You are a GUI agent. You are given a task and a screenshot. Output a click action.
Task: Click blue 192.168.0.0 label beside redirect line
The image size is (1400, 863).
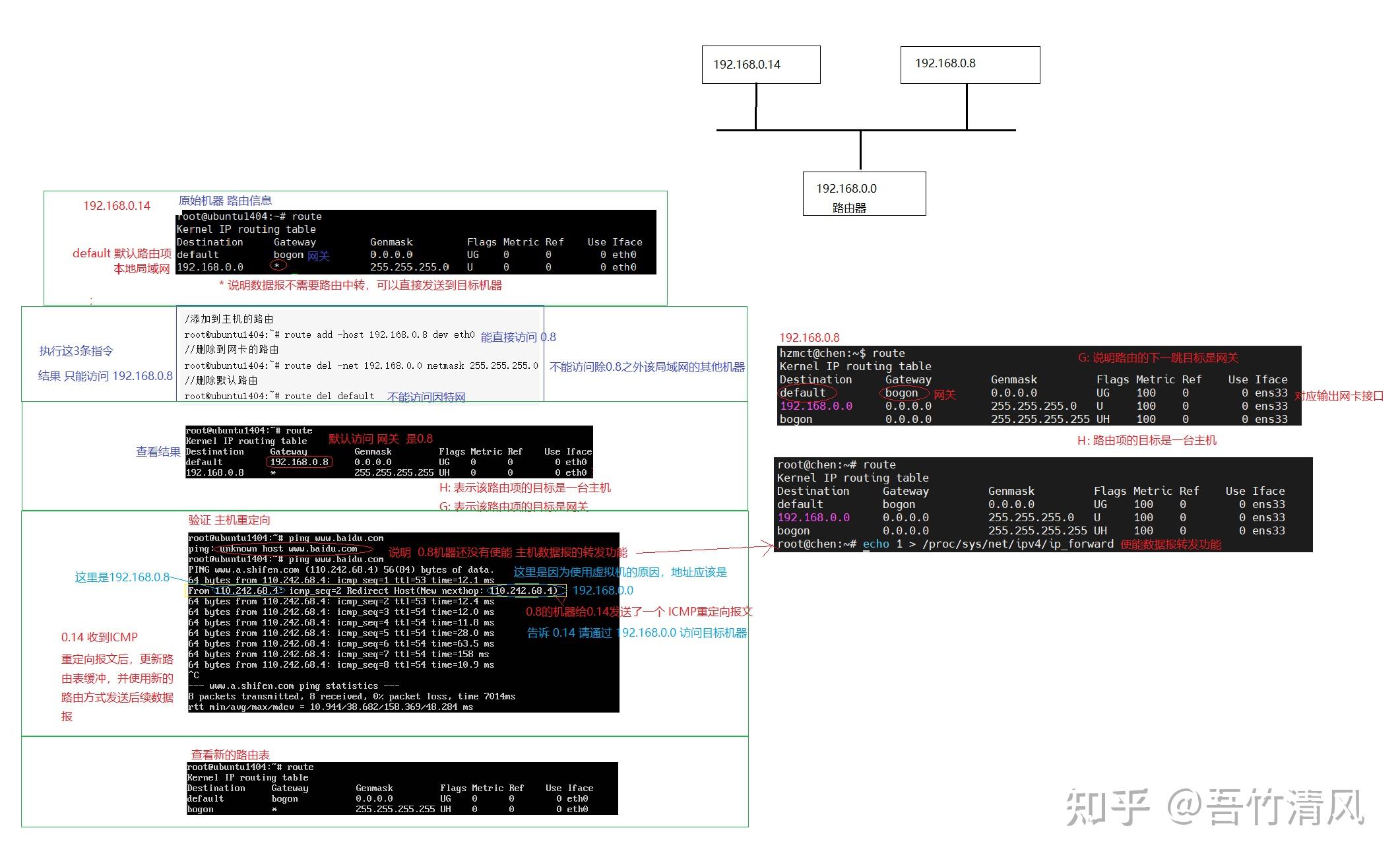(x=603, y=591)
